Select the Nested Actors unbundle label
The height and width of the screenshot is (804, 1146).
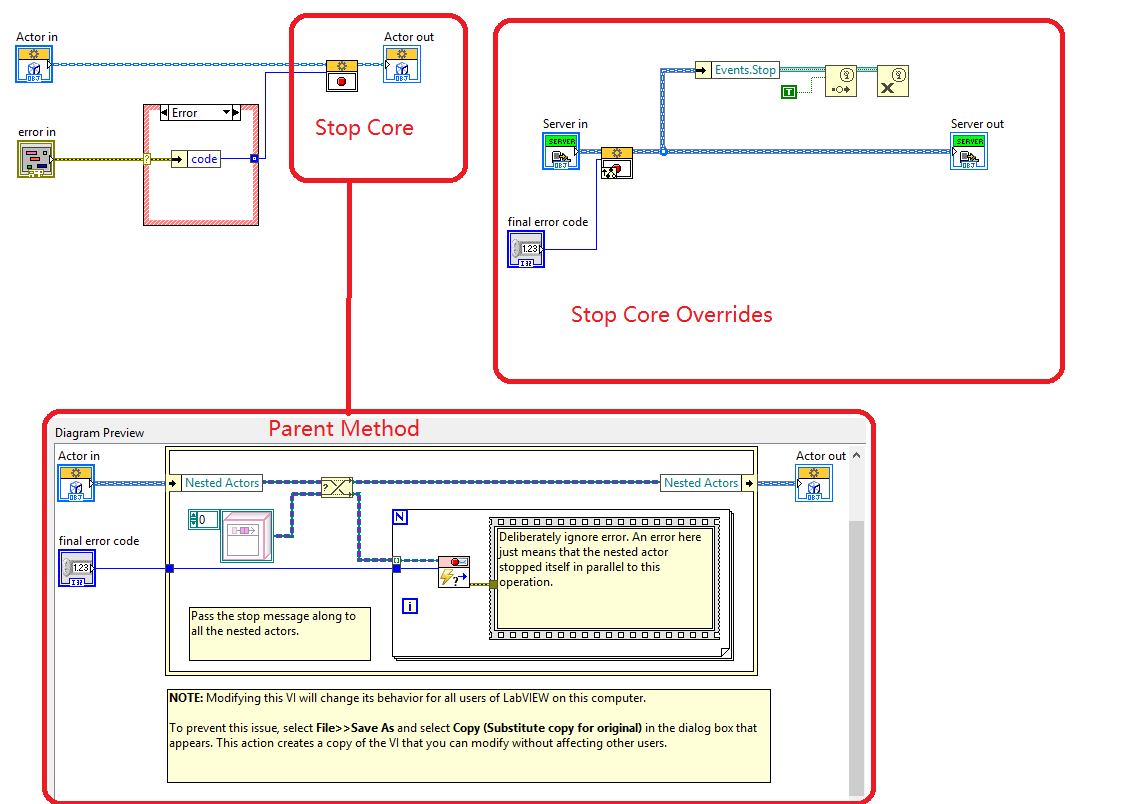pyautogui.click(x=221, y=482)
